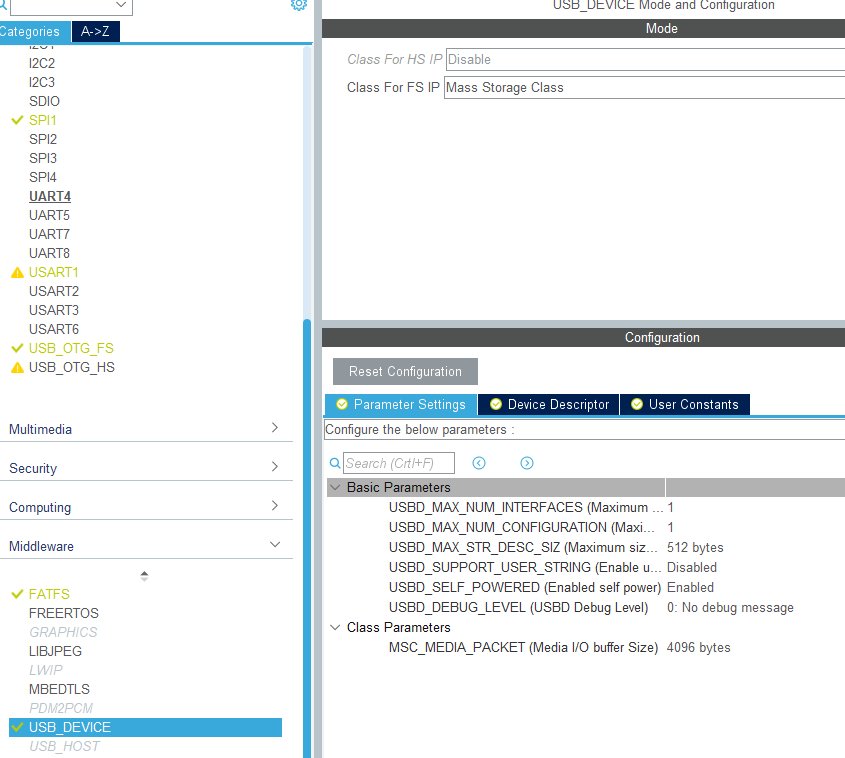Collapse the Basic Parameters group
This screenshot has height=758, width=845.
[x=335, y=488]
